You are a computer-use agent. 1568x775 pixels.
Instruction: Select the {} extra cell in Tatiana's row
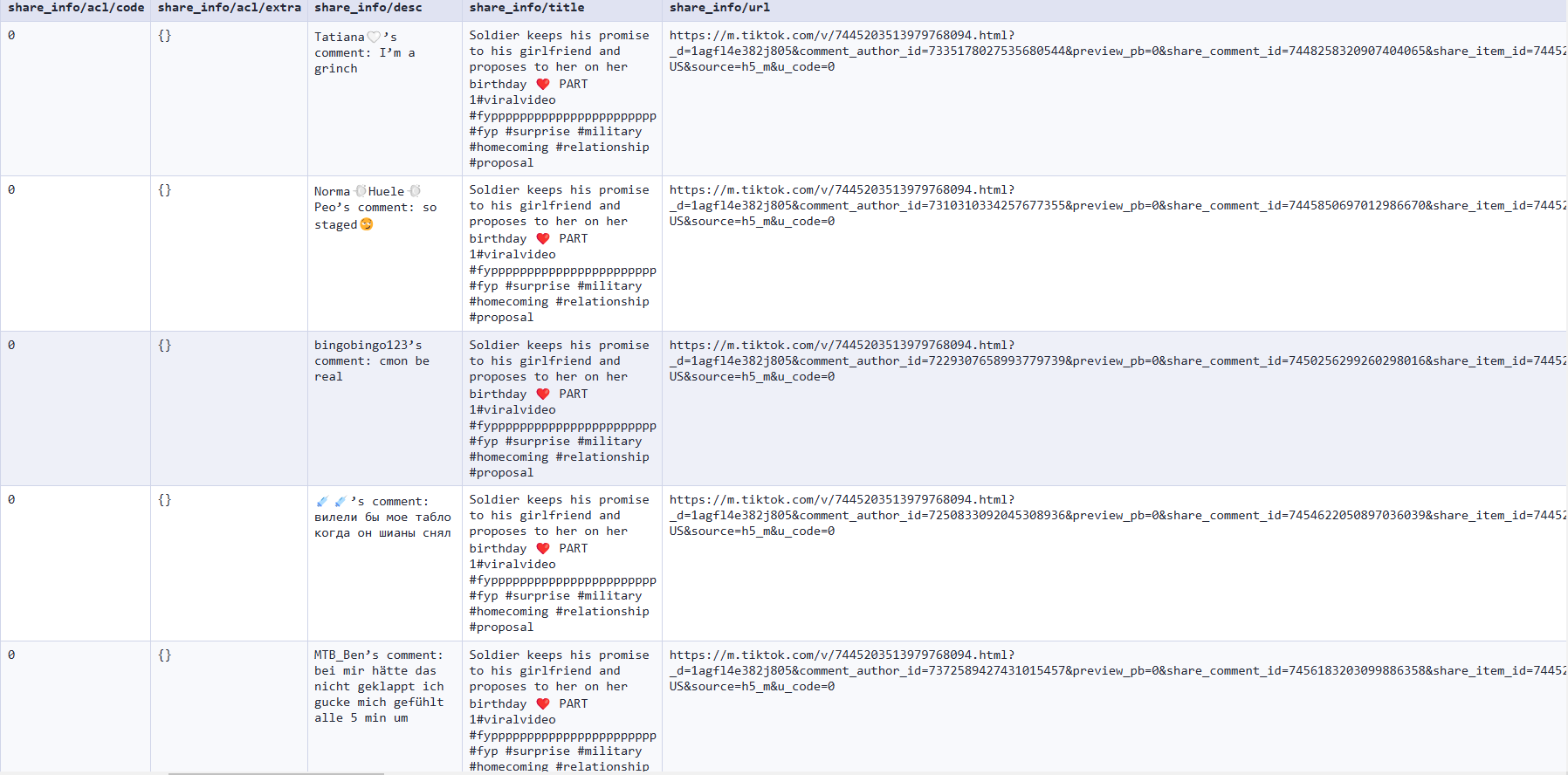230,99
